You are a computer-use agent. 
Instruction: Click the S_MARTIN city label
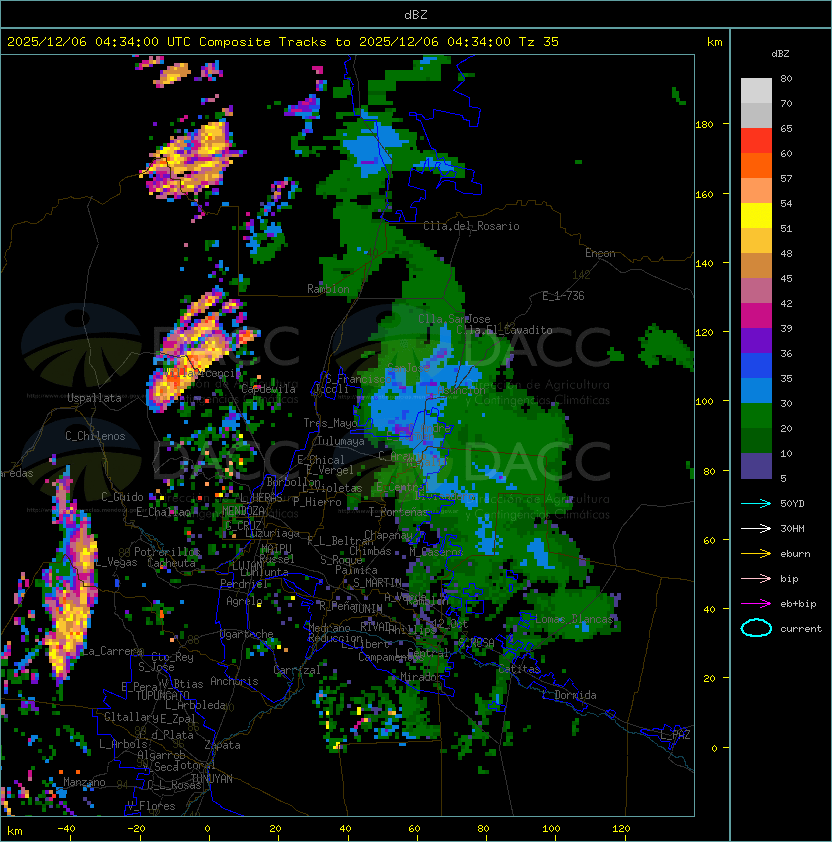pos(377,583)
